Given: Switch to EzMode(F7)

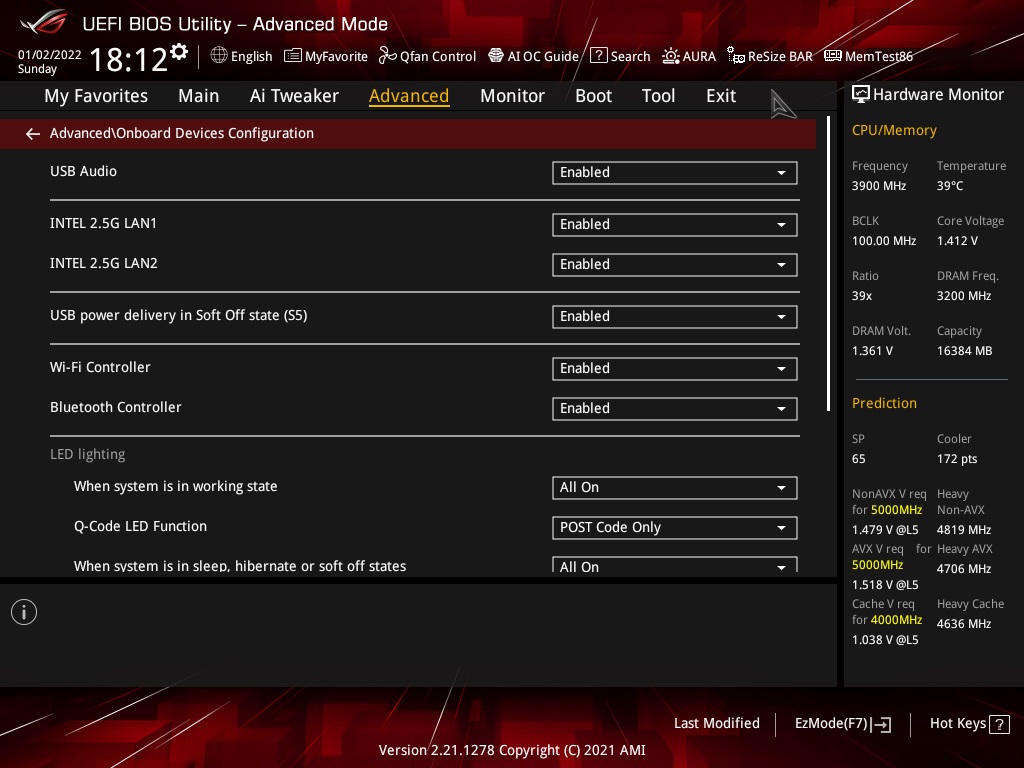Looking at the screenshot, I should click(x=842, y=723).
